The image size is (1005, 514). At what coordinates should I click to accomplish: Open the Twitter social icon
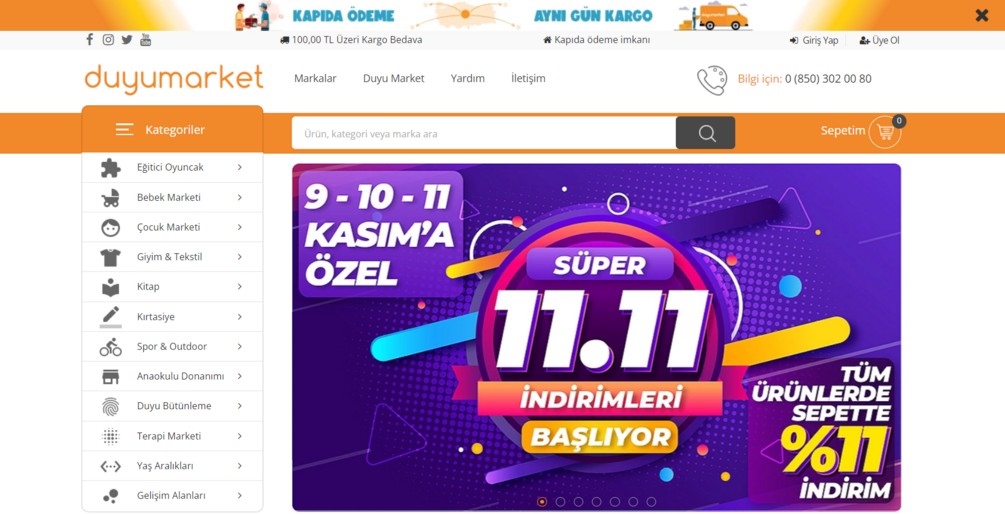pyautogui.click(x=127, y=40)
